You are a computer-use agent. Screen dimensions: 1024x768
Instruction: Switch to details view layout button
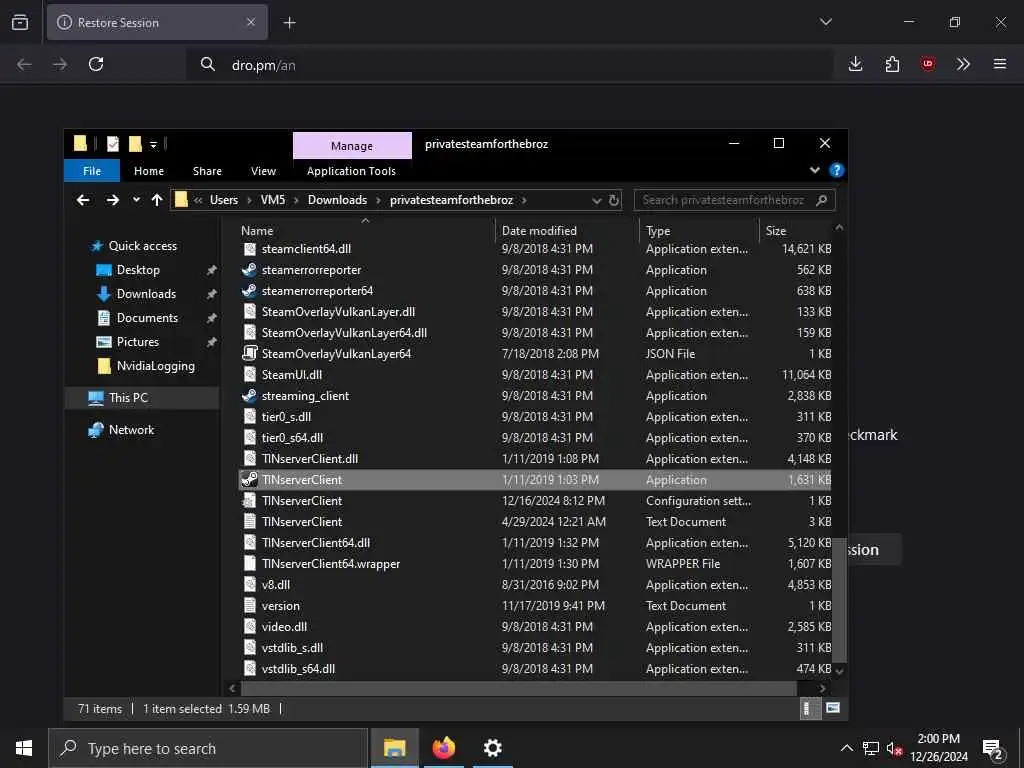810,709
